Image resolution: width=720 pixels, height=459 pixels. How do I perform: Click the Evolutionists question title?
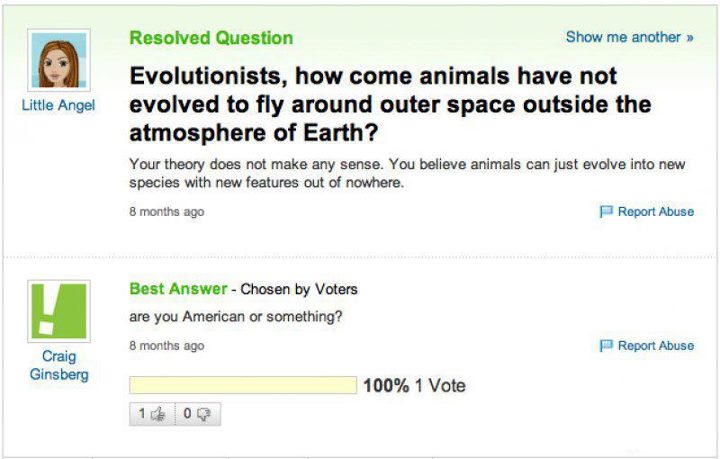point(390,104)
